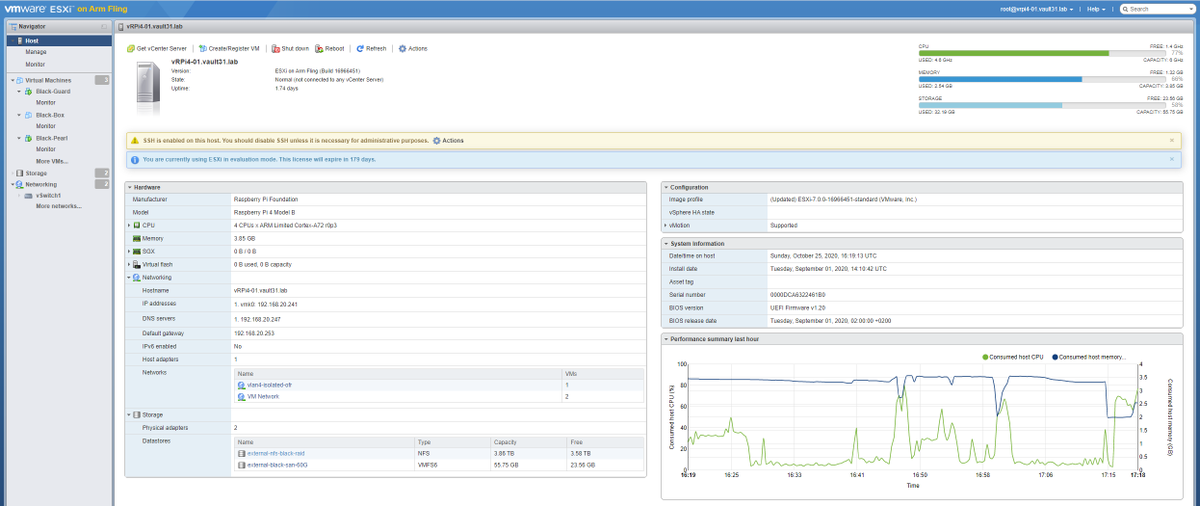Open the external-black-san-60G datastore link

point(275,464)
